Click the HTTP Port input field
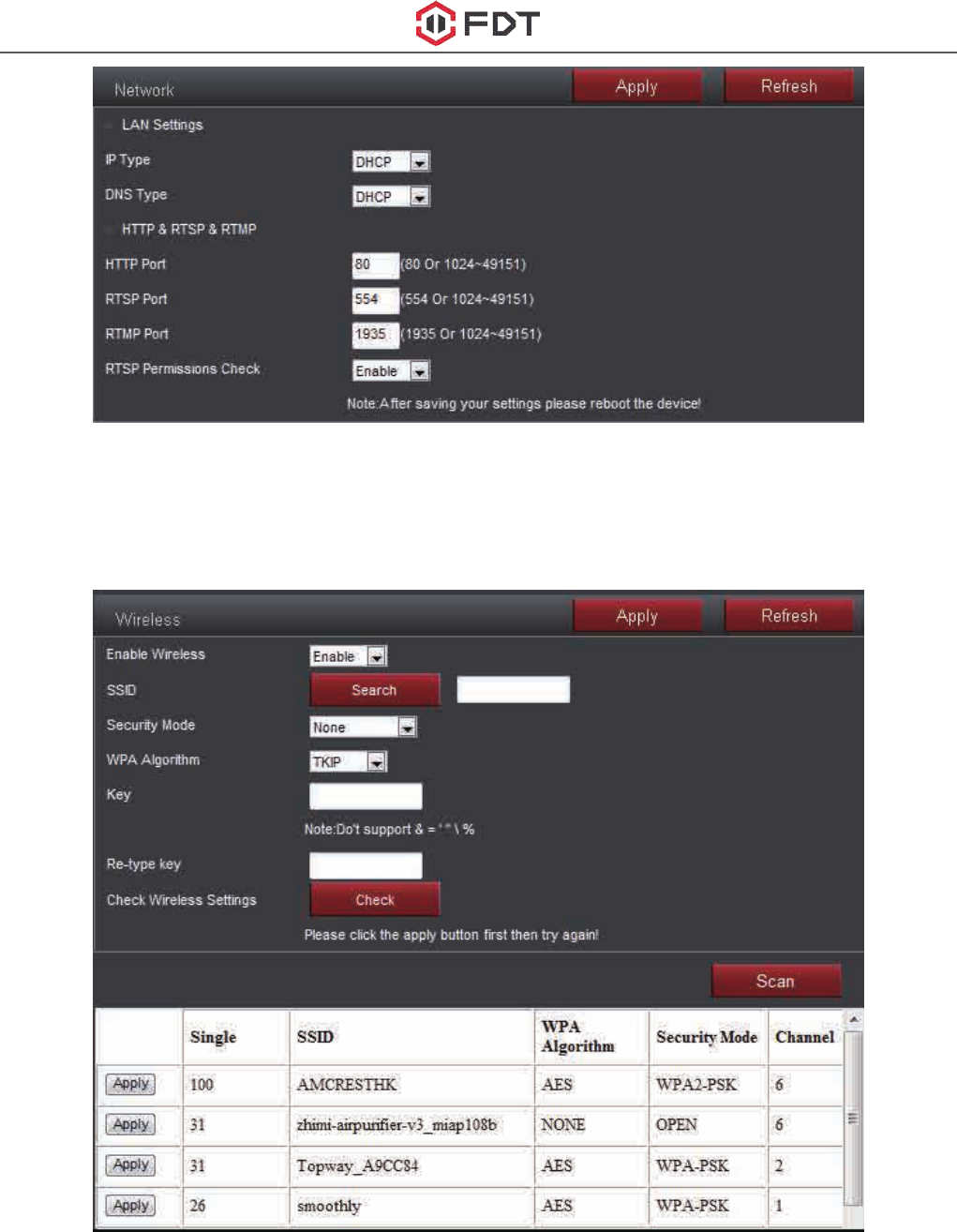Screen dimensions: 957x1232 point(375,264)
